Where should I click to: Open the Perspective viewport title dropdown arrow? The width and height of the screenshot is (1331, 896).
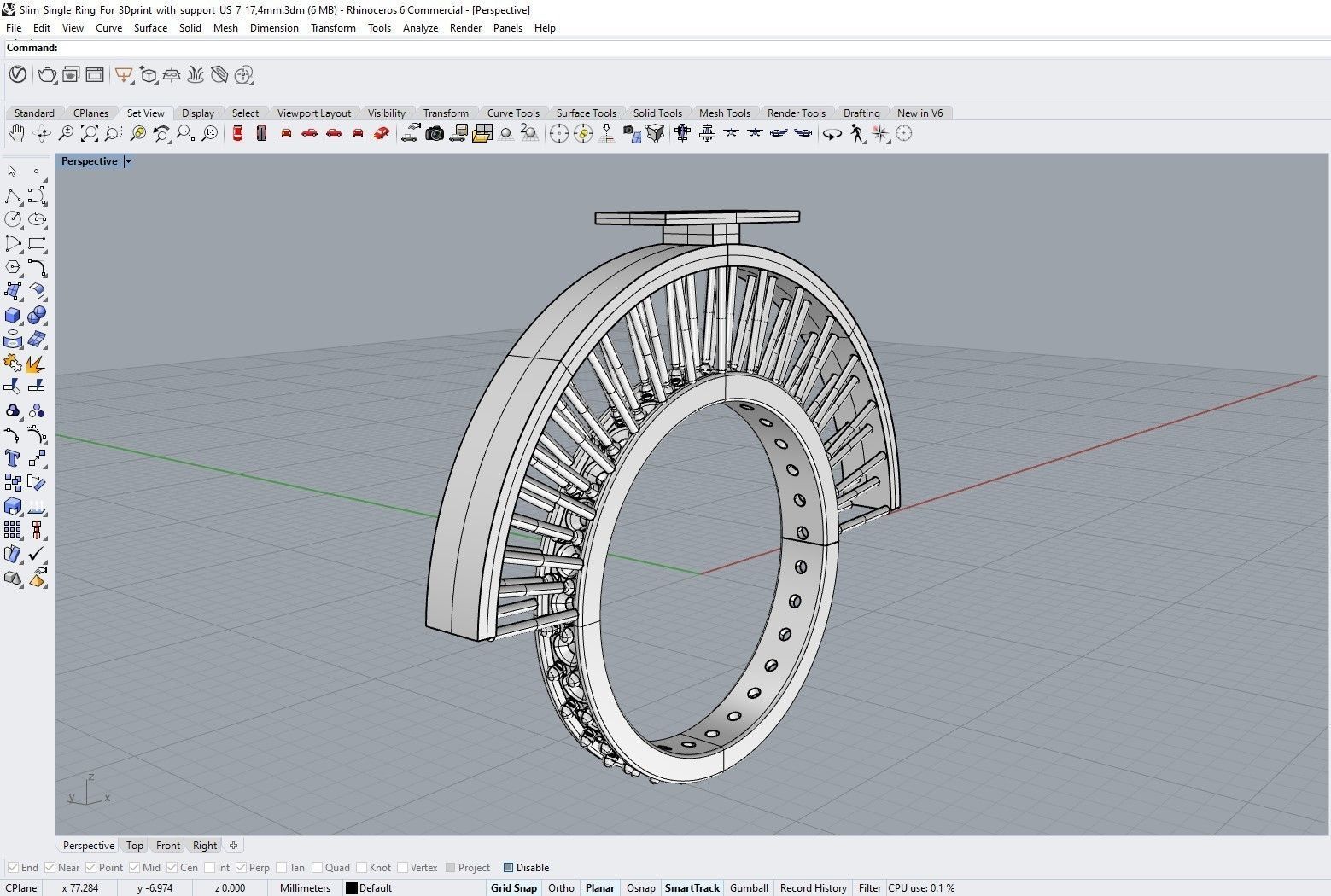point(128,161)
